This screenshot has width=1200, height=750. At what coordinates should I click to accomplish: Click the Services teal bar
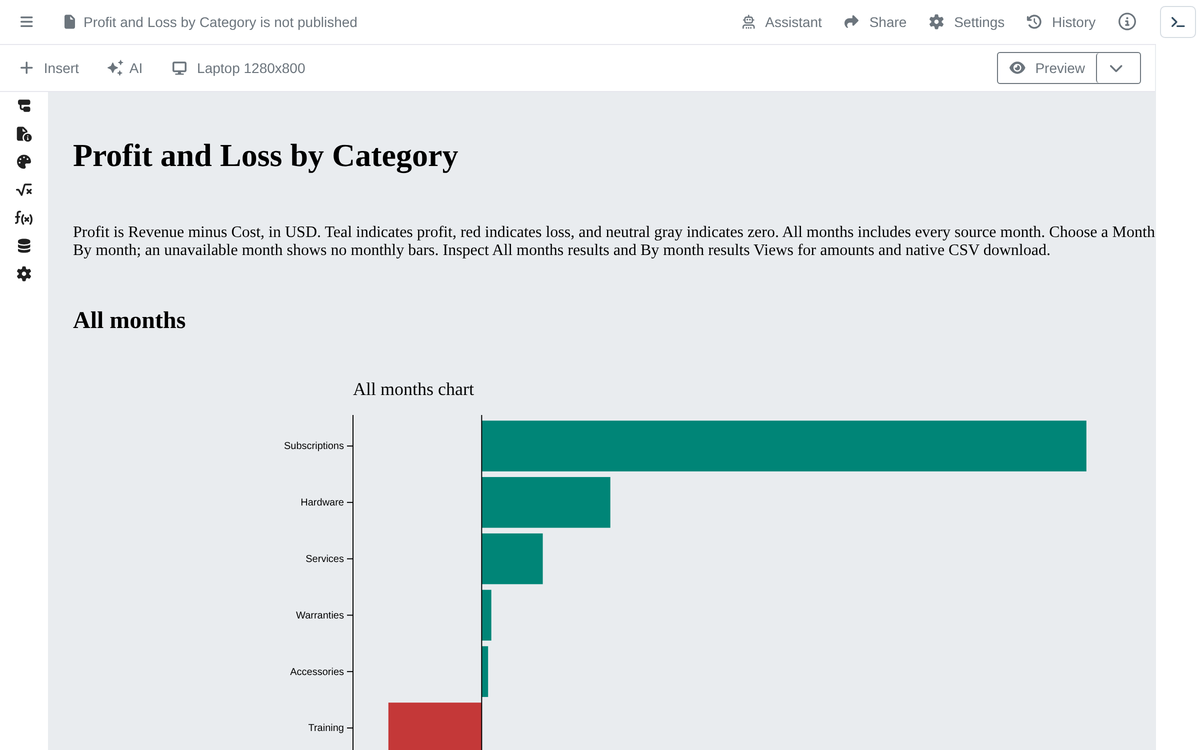[512, 559]
